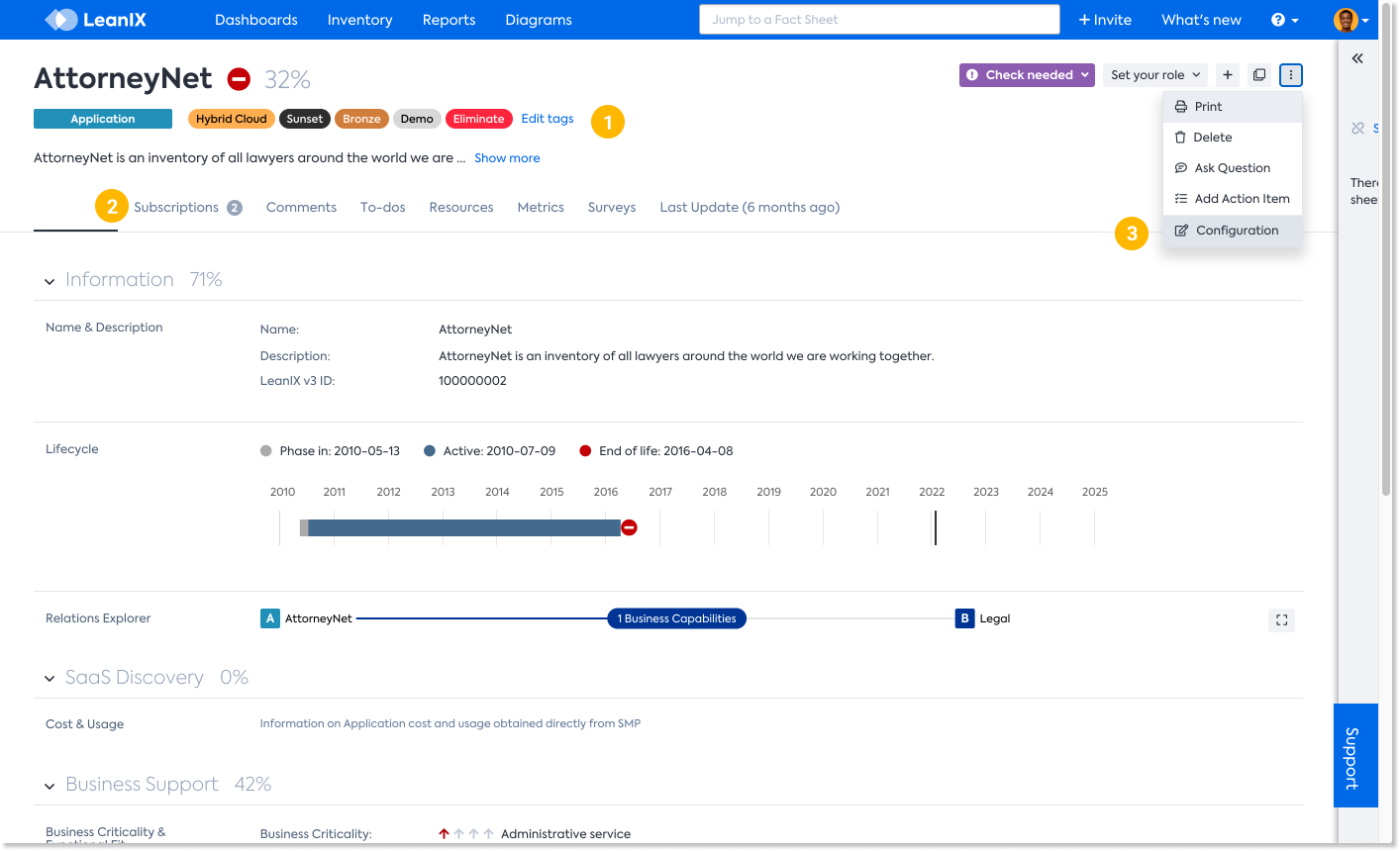Collapse the right side panel with double chevron

[1357, 58]
